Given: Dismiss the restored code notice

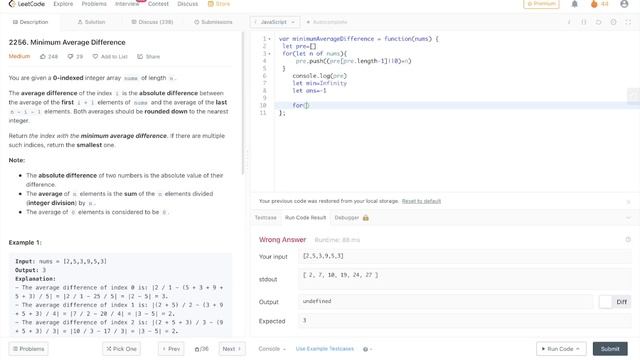Looking at the screenshot, I should click(x=628, y=202).
